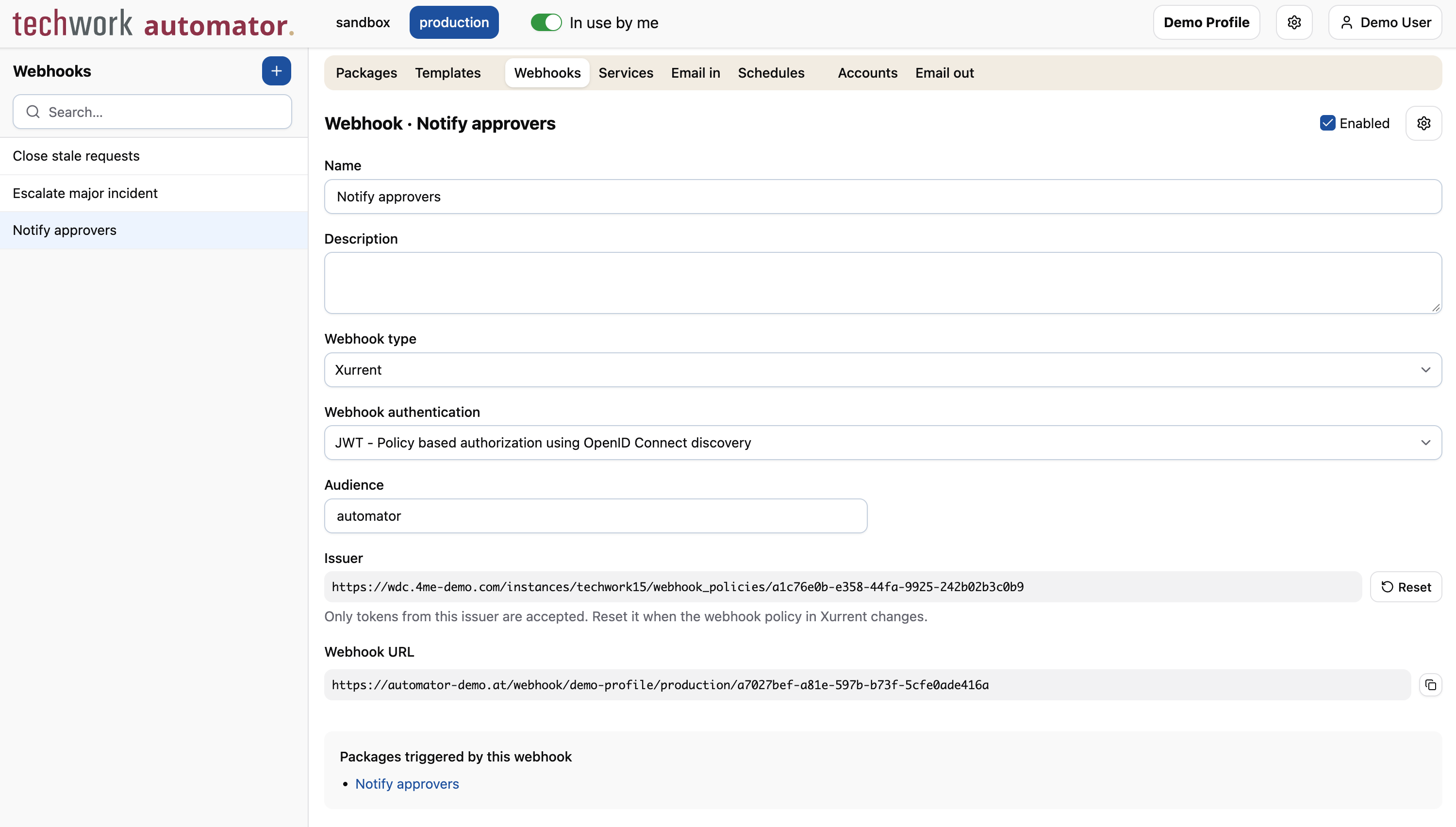Select the production environment
This screenshot has height=827, width=1456.
pos(454,23)
